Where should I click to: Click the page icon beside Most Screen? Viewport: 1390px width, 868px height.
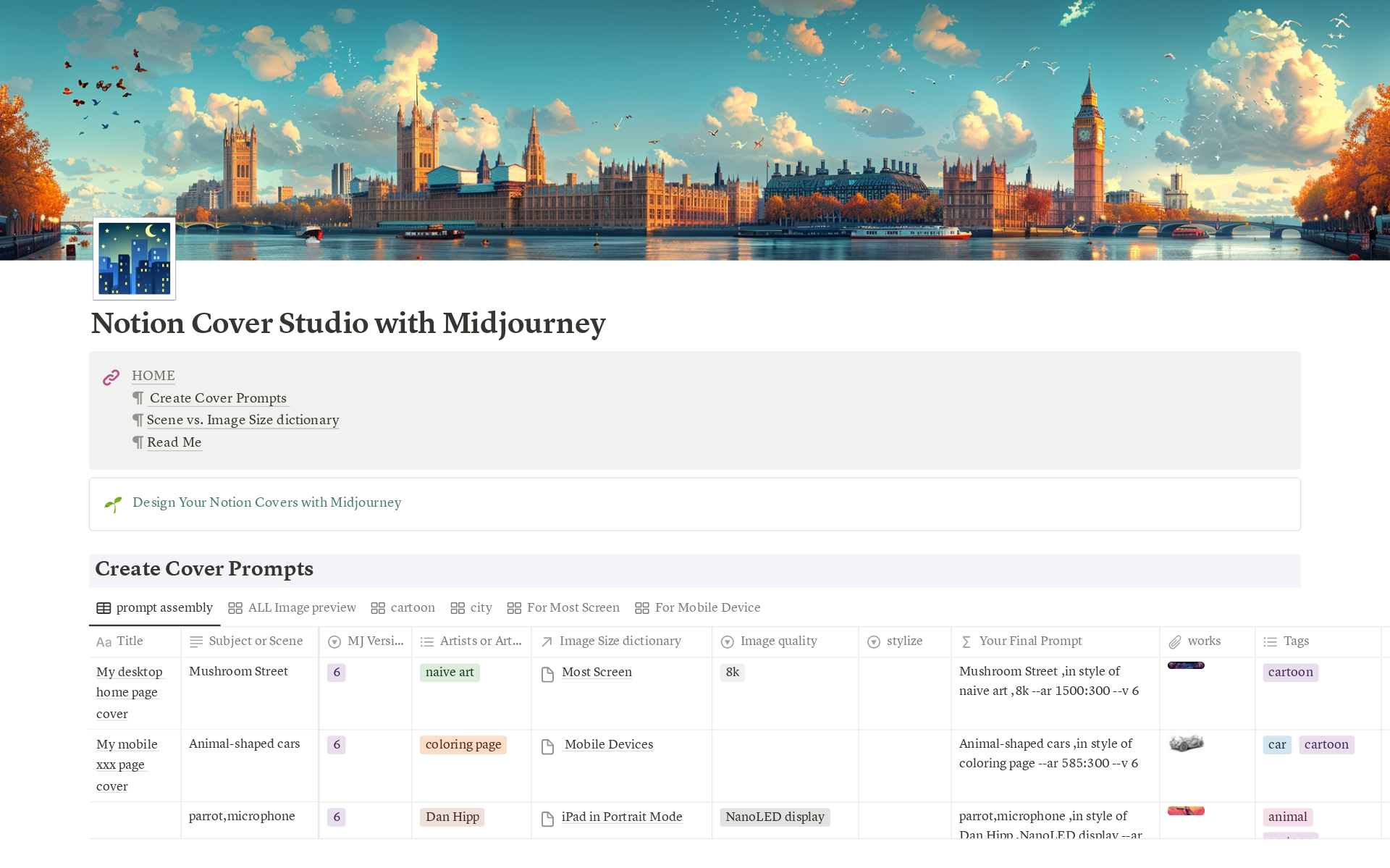548,674
